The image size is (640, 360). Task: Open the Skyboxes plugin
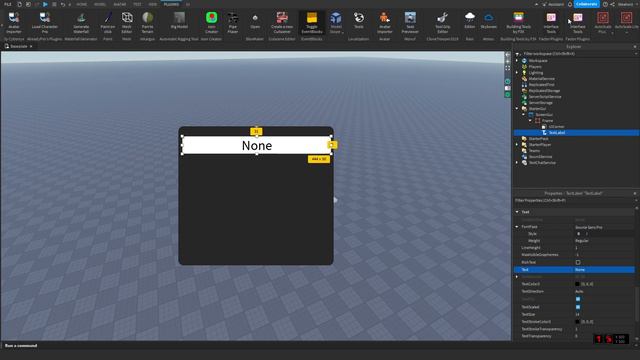489,20
